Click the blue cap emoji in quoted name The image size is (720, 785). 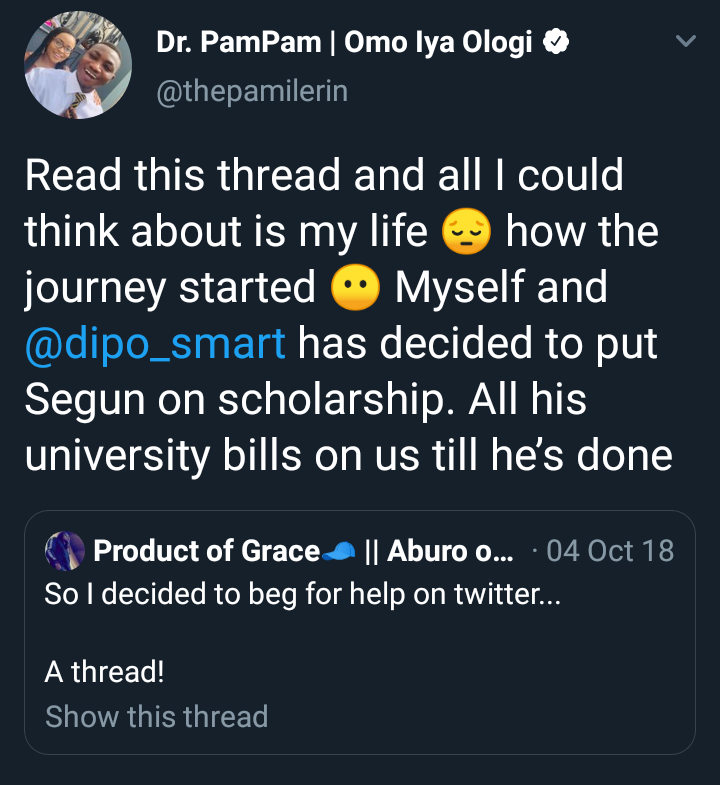[340, 551]
